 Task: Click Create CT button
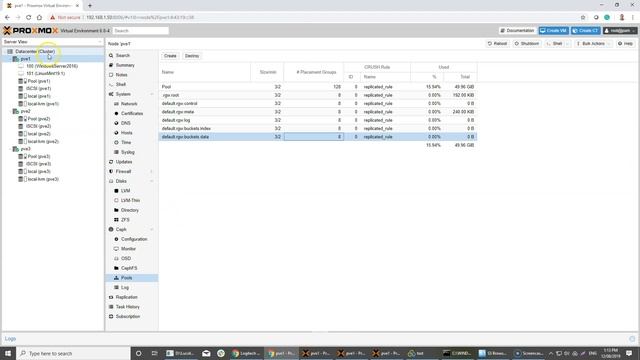pos(586,31)
